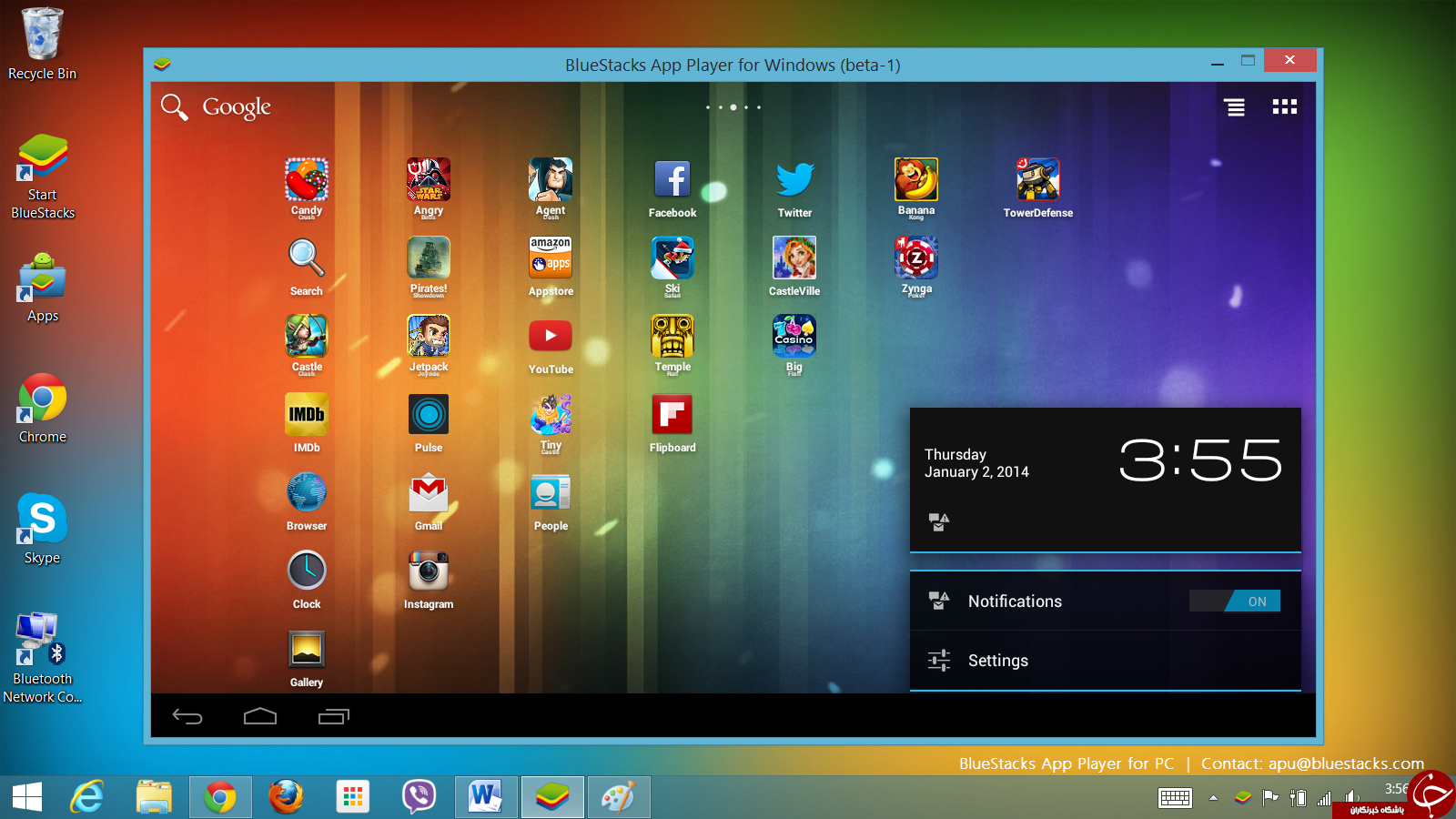Click the Start BlueStacks desktop shortcut

tap(43, 177)
